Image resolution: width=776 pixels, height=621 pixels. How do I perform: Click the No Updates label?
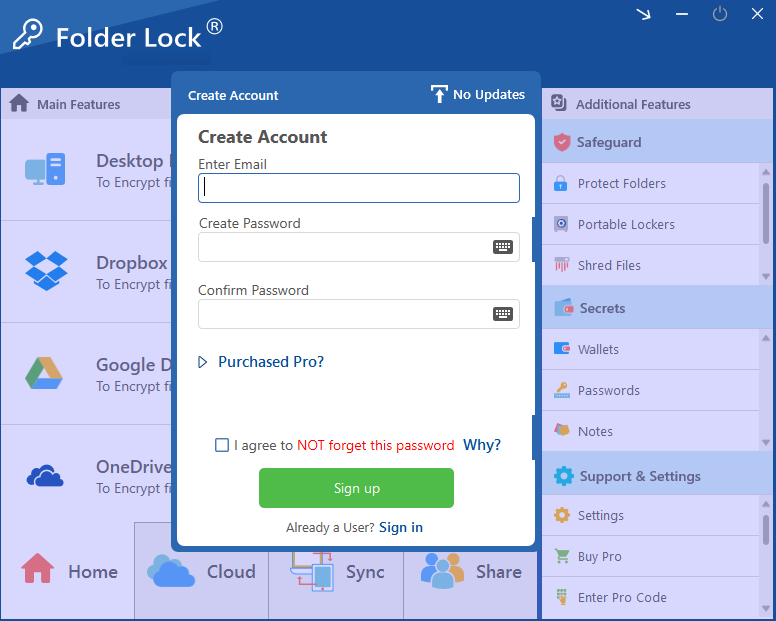[489, 95]
